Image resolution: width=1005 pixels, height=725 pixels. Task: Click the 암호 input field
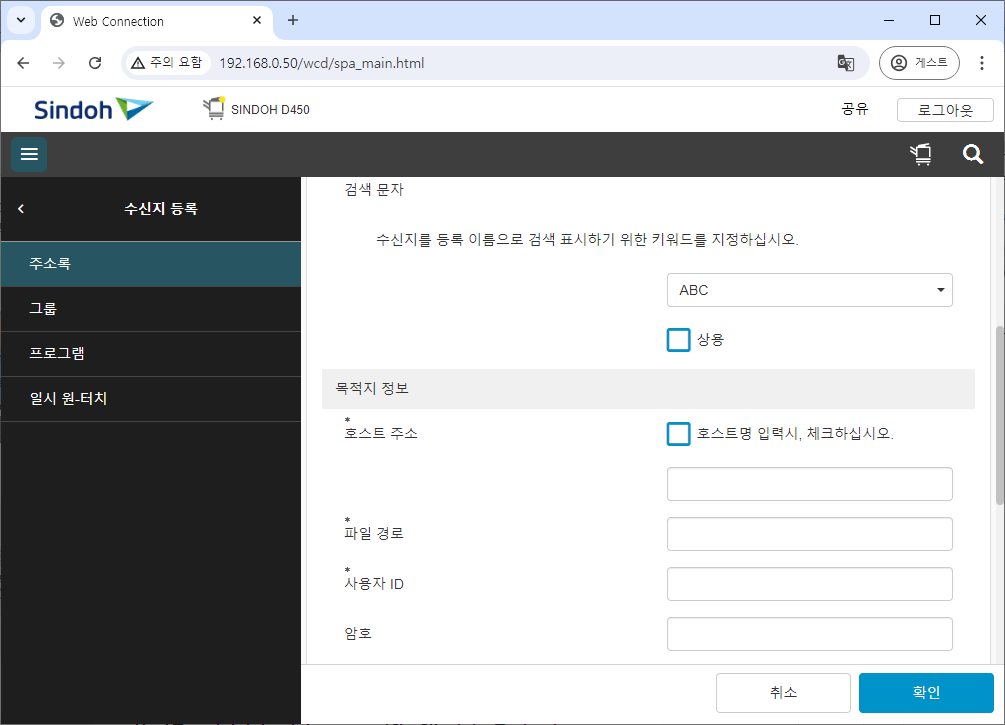click(810, 634)
